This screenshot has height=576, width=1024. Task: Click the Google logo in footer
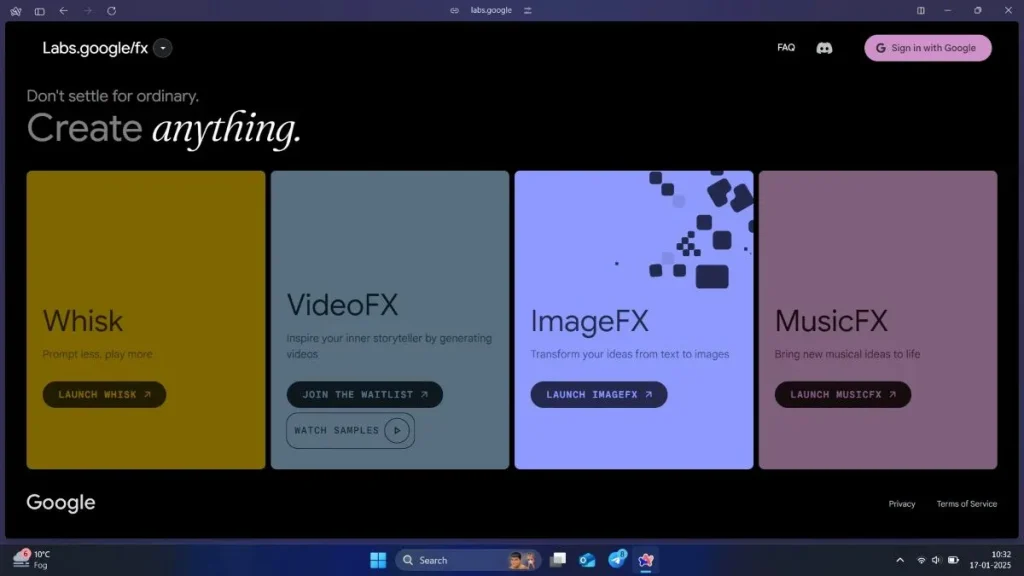(61, 502)
